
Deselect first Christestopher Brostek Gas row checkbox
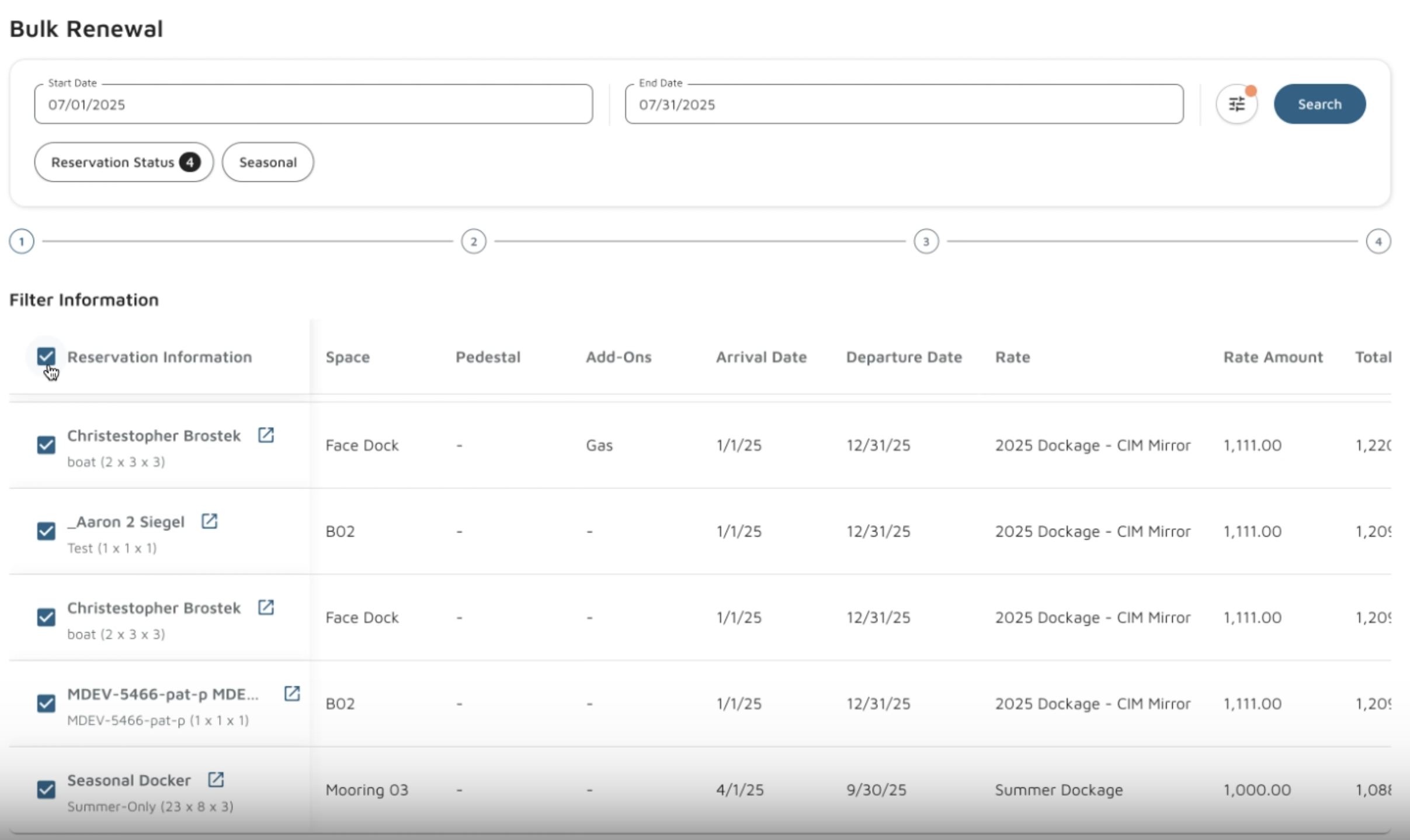click(x=46, y=445)
